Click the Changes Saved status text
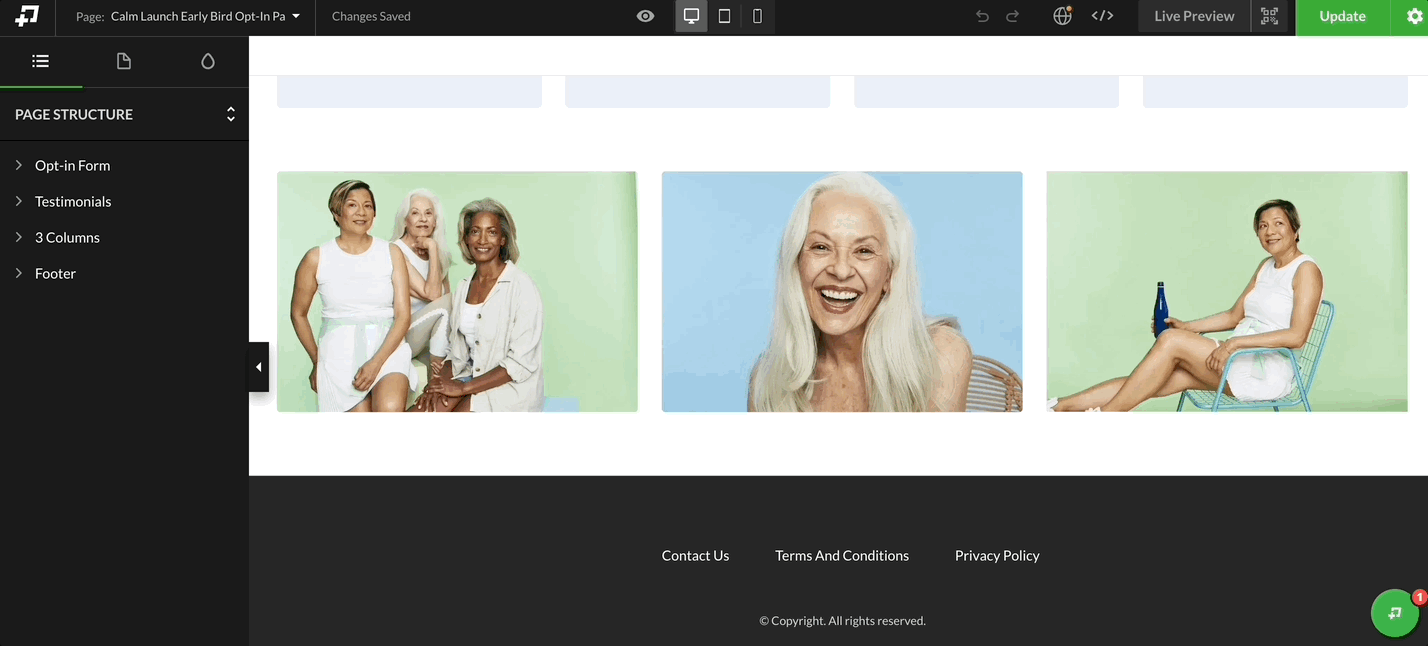This screenshot has height=646, width=1428. click(371, 16)
